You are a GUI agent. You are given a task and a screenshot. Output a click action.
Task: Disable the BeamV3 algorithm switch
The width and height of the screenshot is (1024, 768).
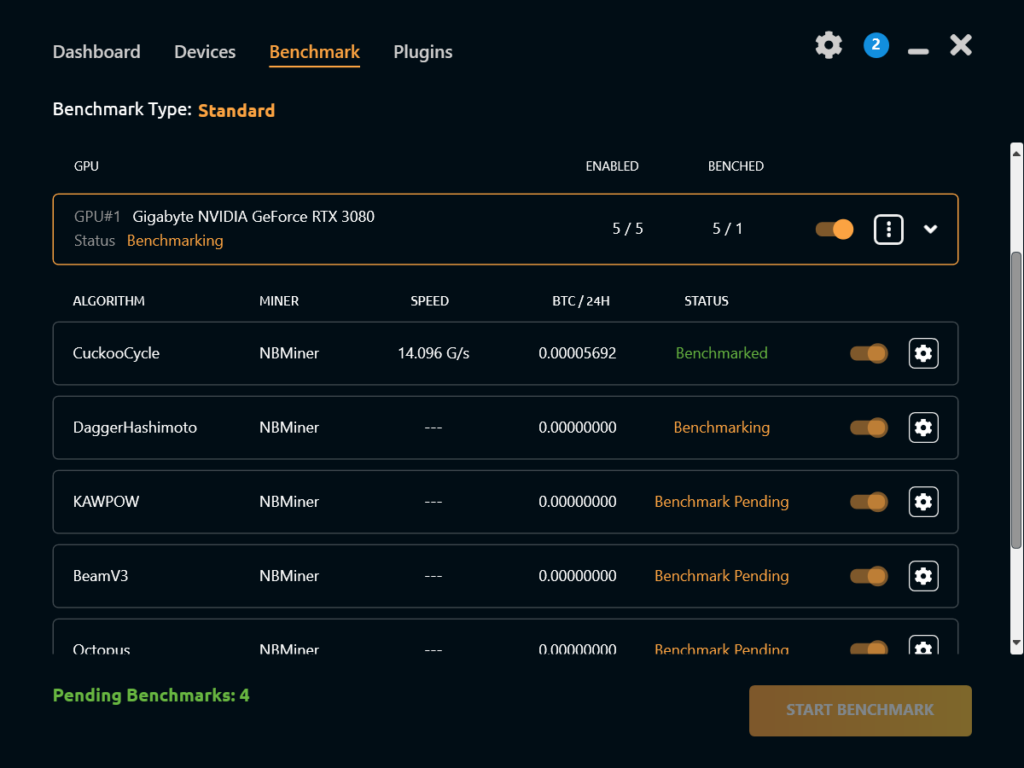pos(869,576)
